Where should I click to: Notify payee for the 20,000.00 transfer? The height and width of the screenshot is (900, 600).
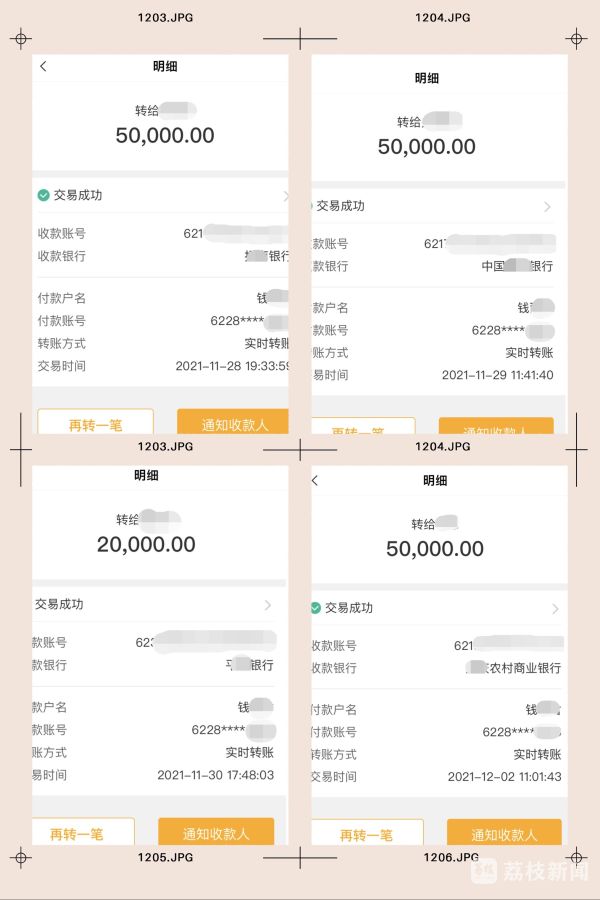click(216, 833)
